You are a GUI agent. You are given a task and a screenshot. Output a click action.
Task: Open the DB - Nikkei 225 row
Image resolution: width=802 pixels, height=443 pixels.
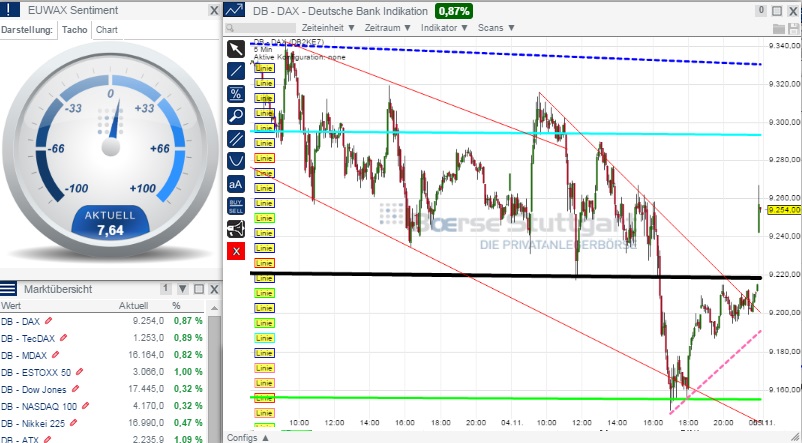[102, 423]
